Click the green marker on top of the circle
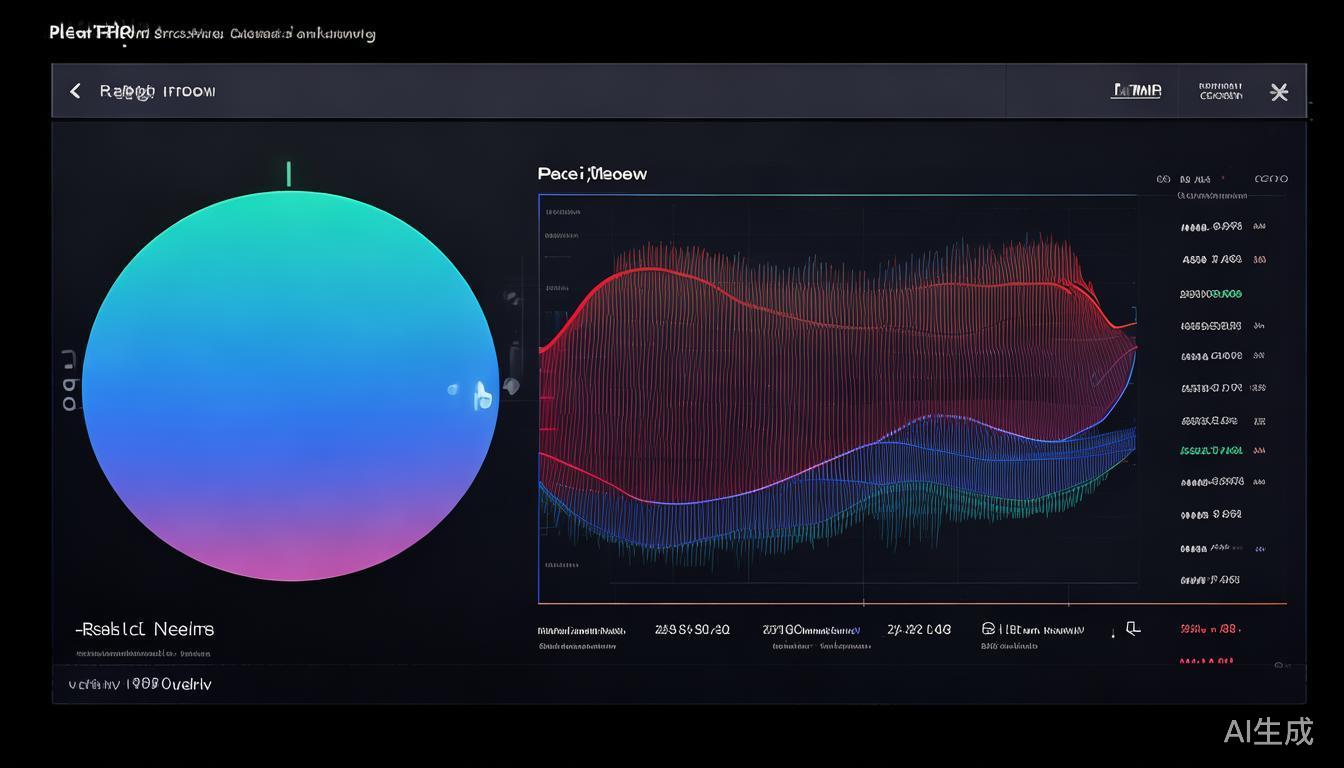The height and width of the screenshot is (768, 1344). click(289, 174)
